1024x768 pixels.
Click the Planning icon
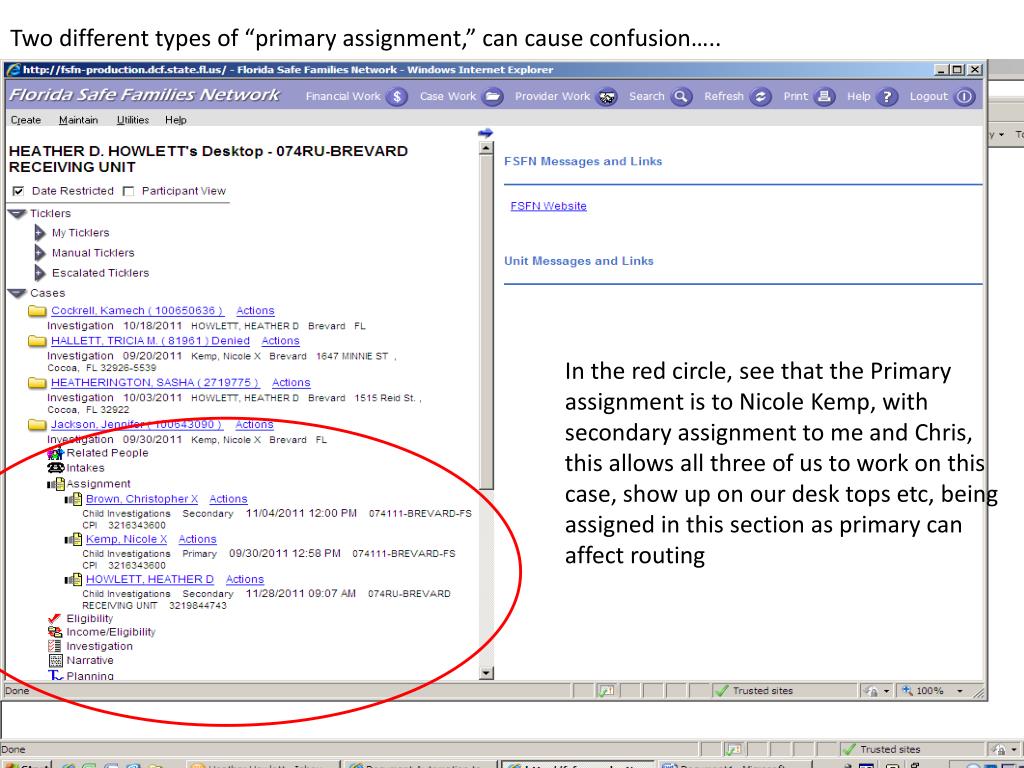56,675
